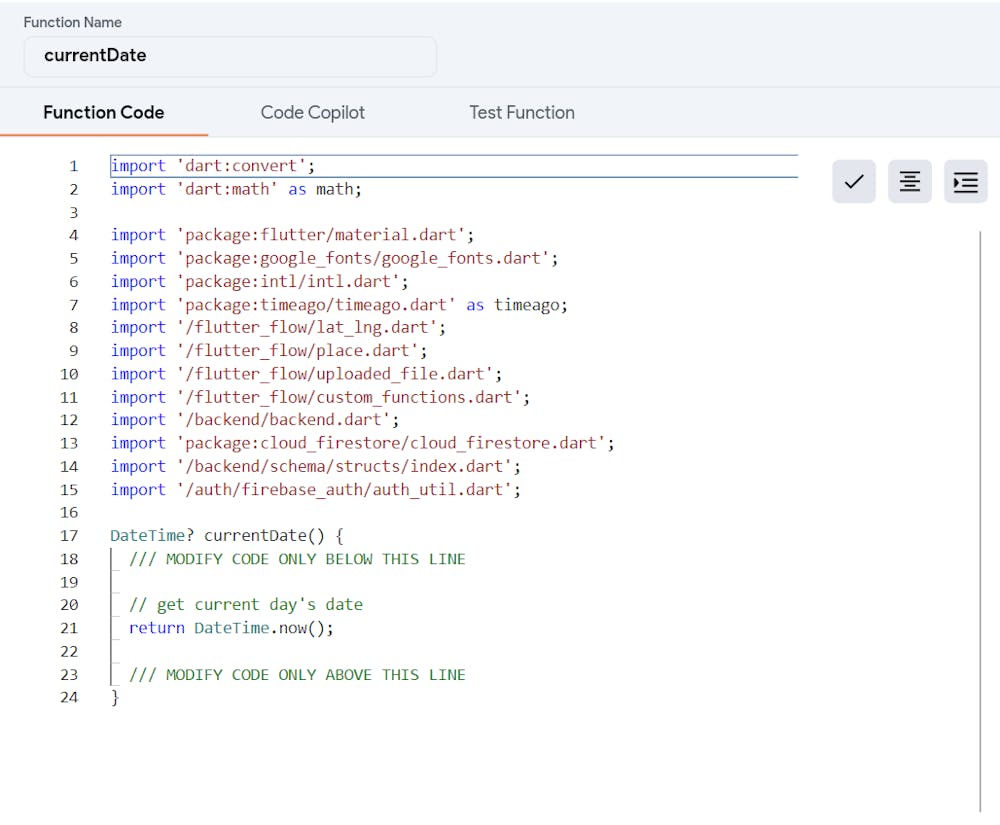Click line number 17 in the gutter
The width and height of the screenshot is (1000, 825).
[x=69, y=536]
